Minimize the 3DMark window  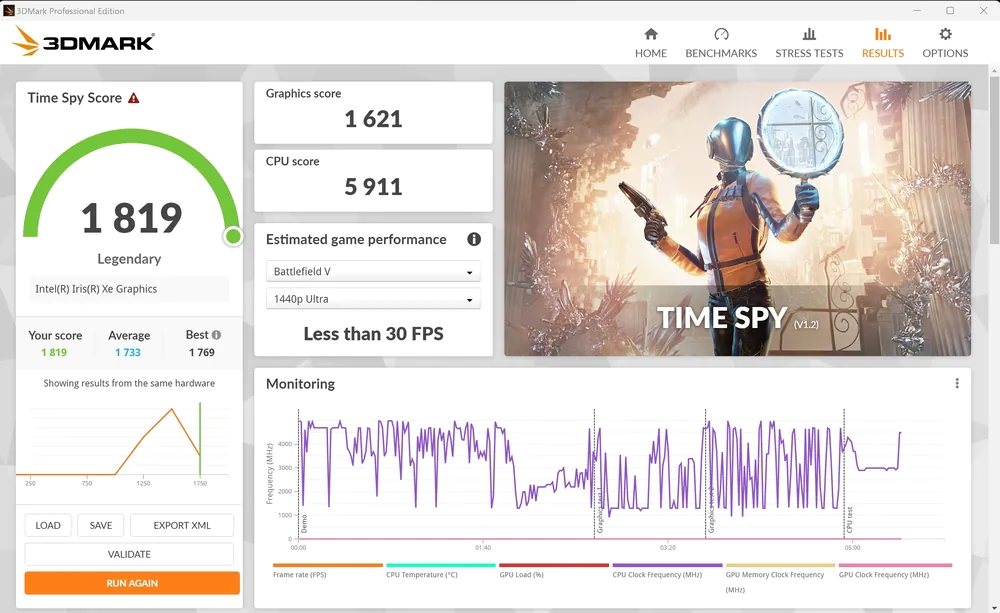(x=917, y=10)
